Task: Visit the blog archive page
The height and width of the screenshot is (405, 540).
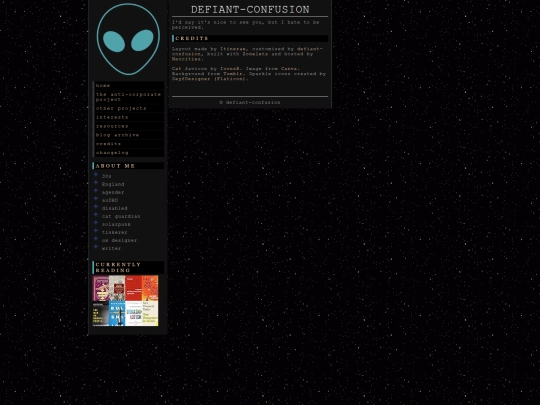Action: click(128, 135)
